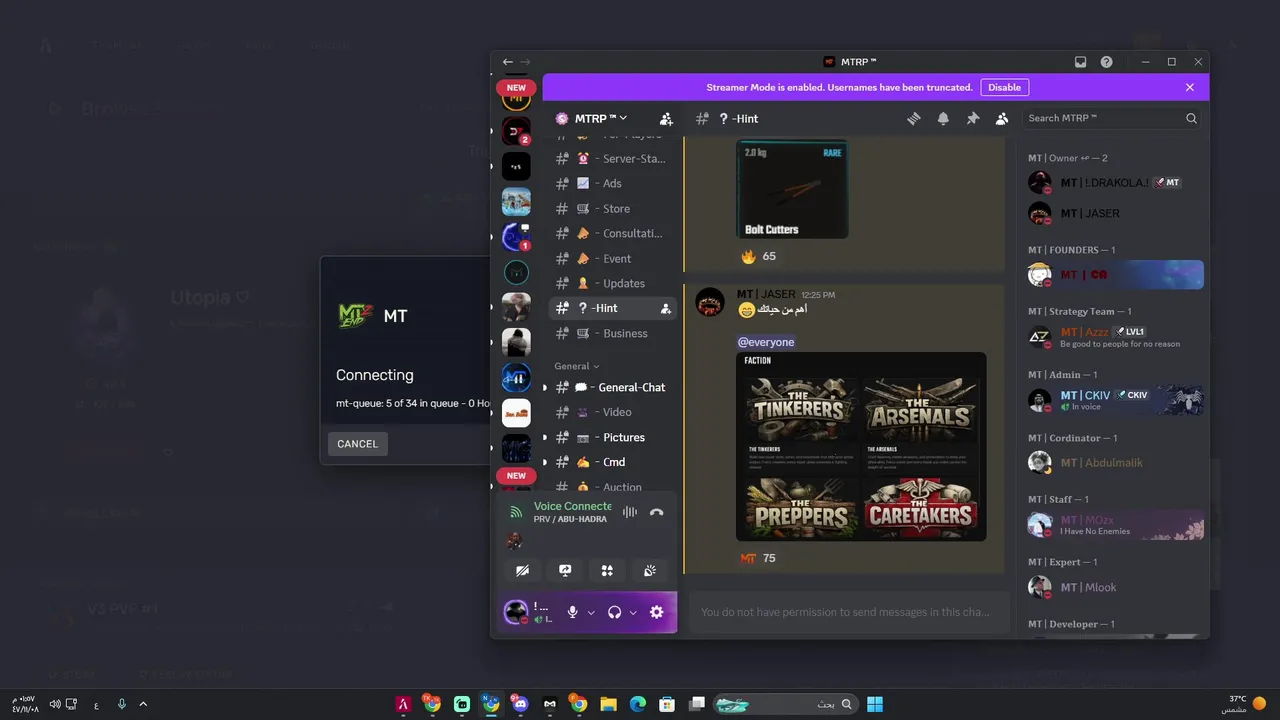Toggle the camera on in voice panel
The width and height of the screenshot is (1280, 720).
pyautogui.click(x=523, y=570)
